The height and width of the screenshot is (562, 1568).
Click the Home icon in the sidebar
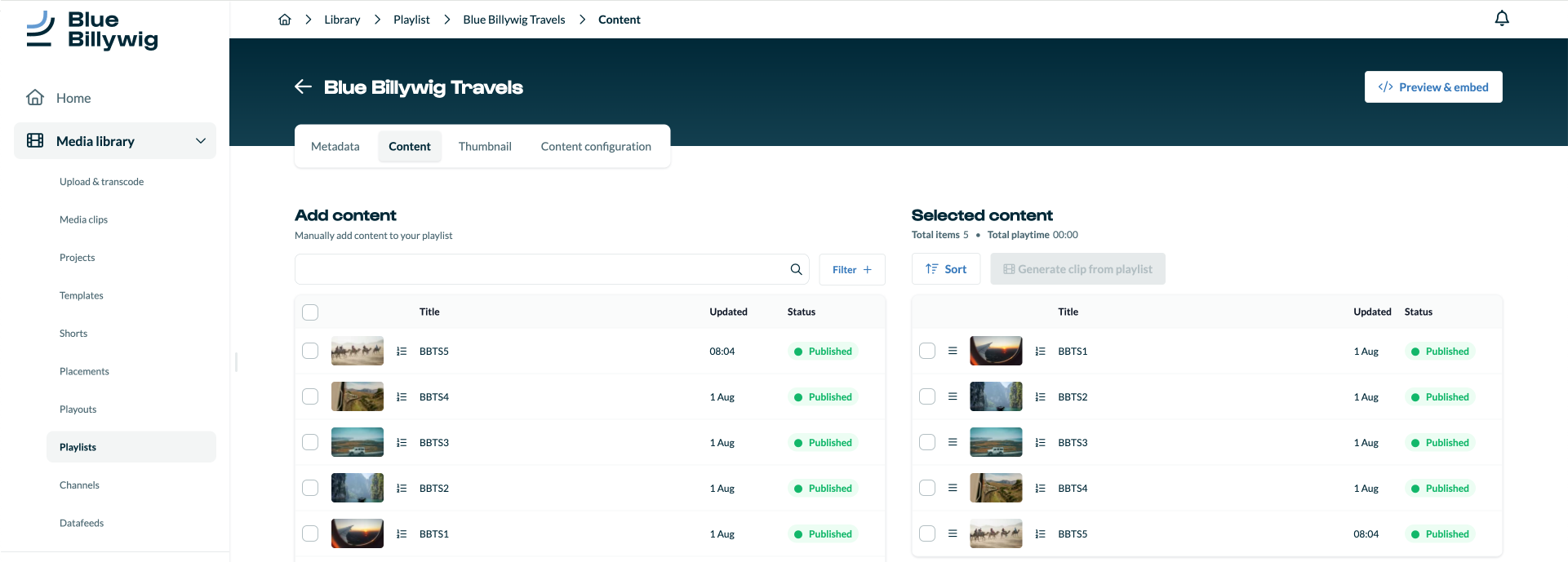pyautogui.click(x=35, y=98)
